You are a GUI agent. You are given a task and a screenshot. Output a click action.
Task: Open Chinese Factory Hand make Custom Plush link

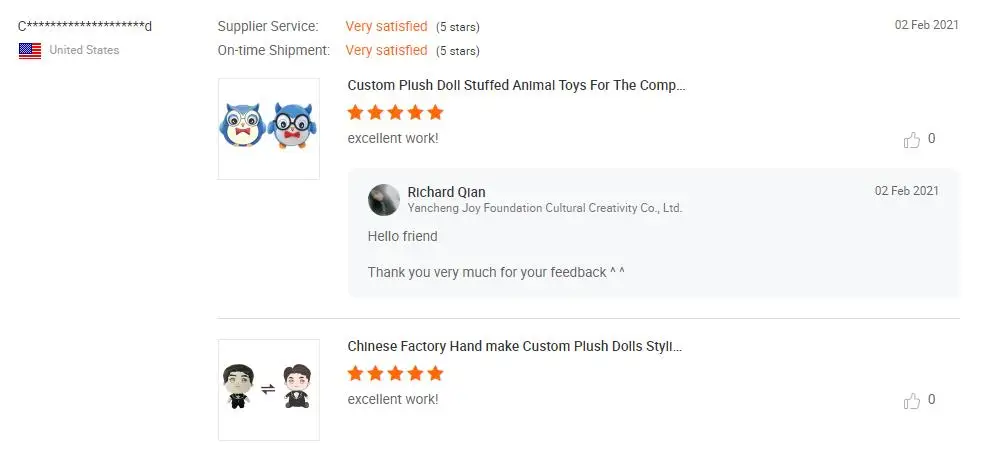click(x=515, y=346)
